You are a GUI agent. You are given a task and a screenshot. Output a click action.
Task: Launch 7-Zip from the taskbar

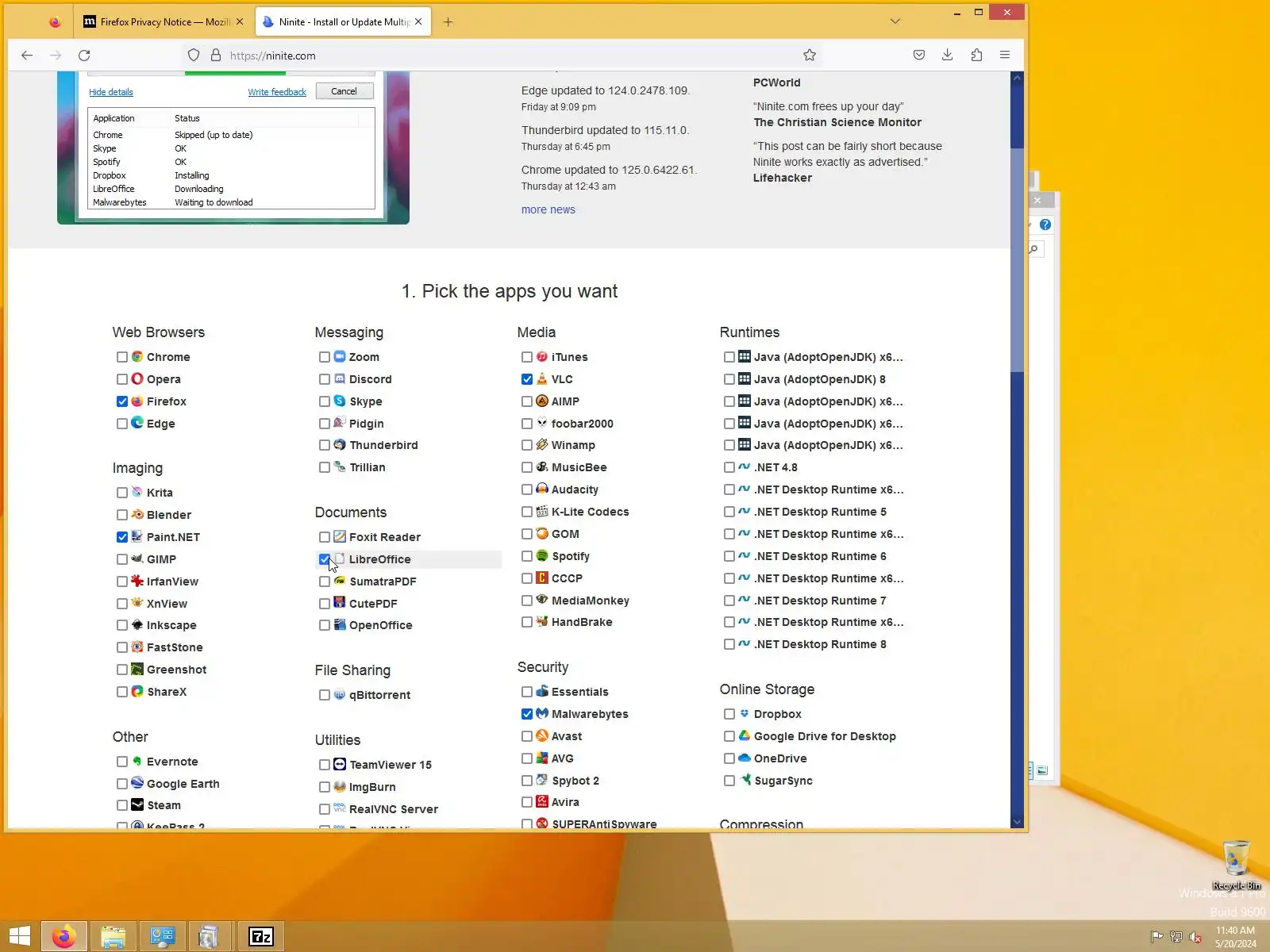click(x=261, y=937)
